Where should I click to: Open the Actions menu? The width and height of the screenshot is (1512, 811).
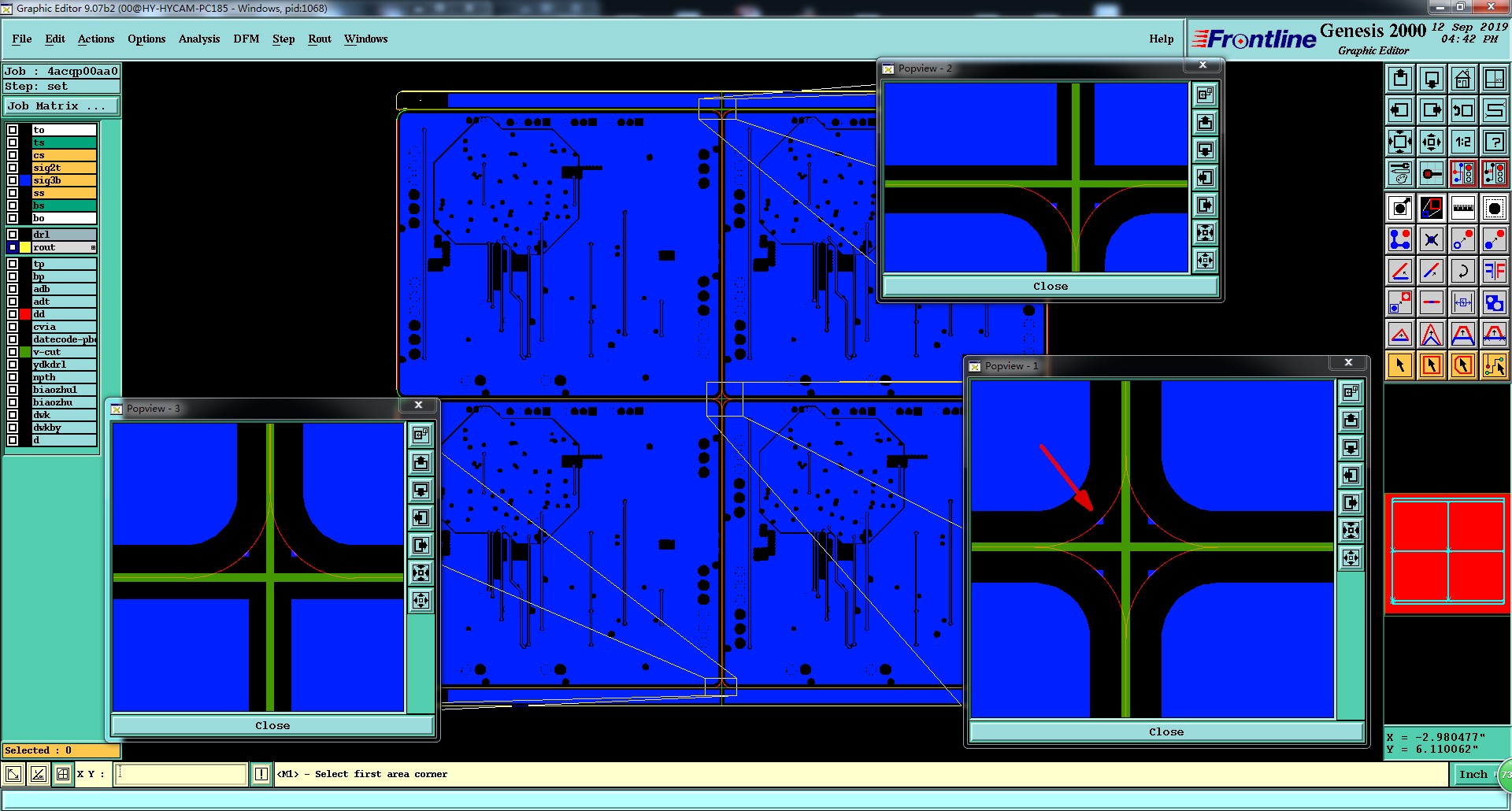coord(96,39)
